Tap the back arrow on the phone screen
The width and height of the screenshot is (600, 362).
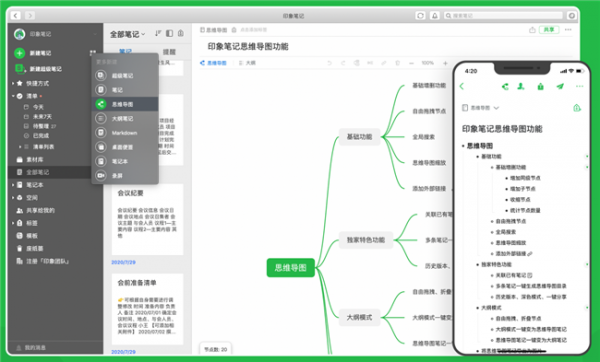coord(461,86)
